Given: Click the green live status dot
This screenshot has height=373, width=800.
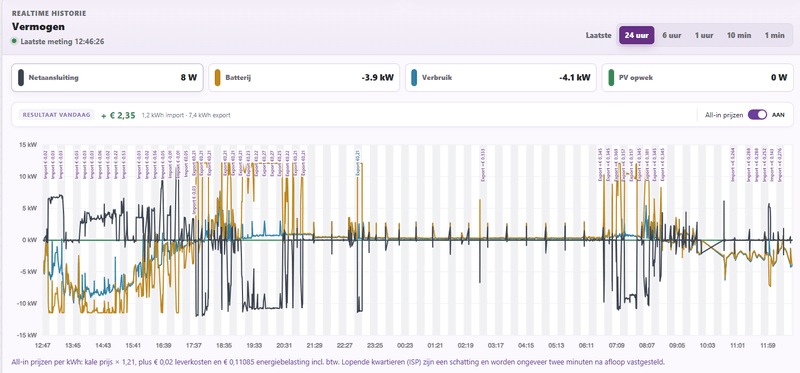Looking at the screenshot, I should 14,41.
